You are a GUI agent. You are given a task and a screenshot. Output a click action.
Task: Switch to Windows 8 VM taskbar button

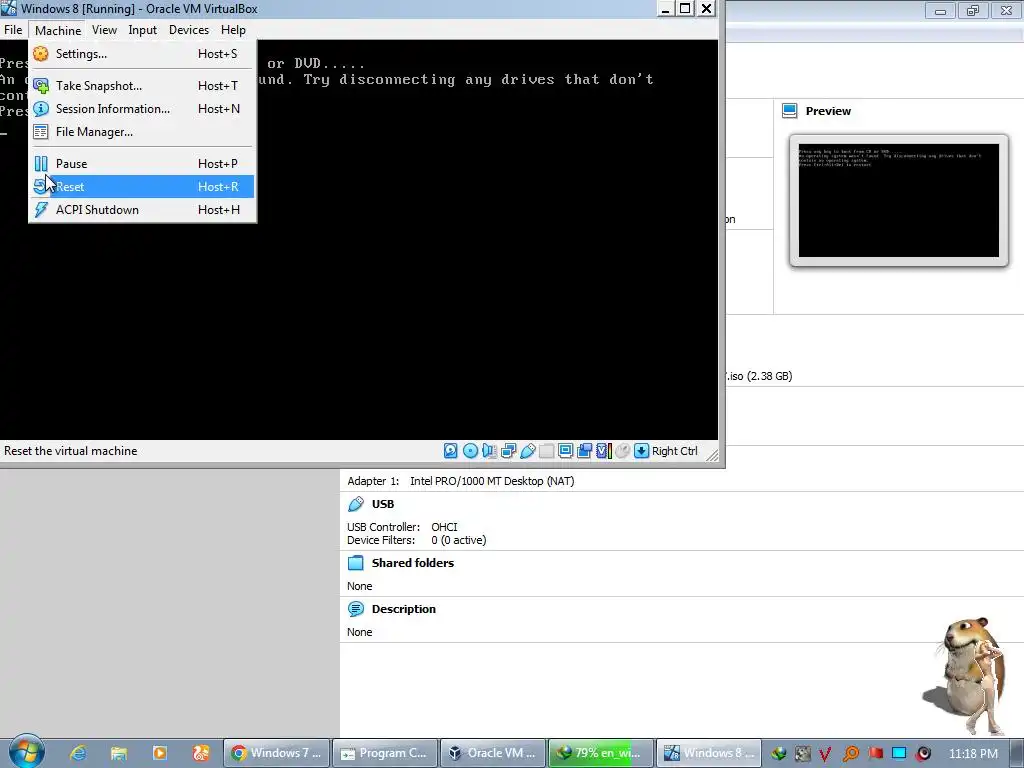click(x=710, y=753)
